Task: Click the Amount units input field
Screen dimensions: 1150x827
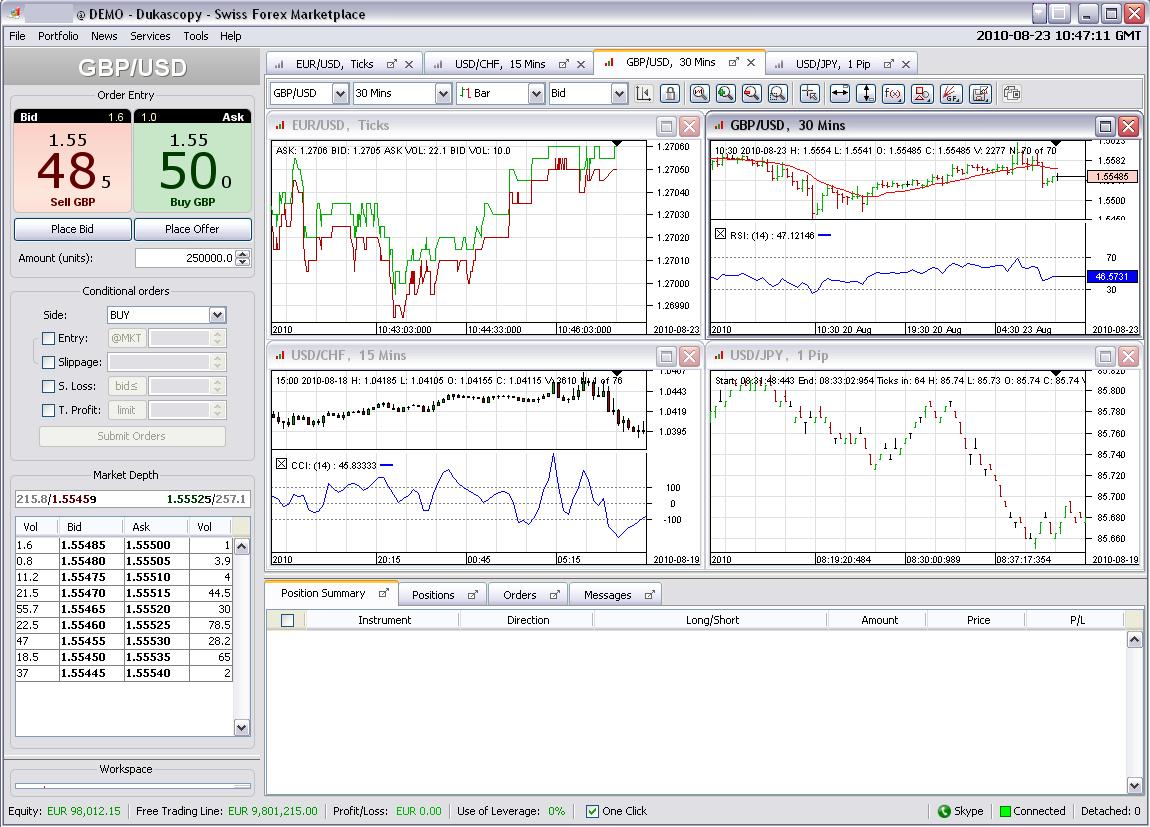Action: click(x=185, y=258)
